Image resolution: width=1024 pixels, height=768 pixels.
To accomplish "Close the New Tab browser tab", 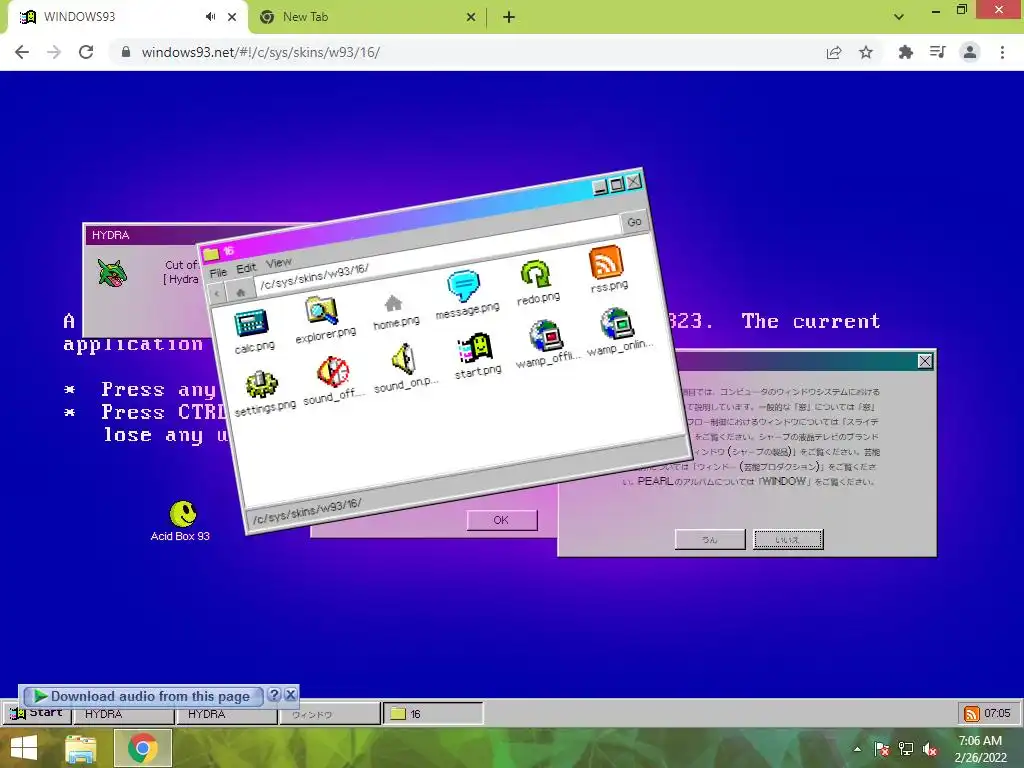I will [470, 17].
